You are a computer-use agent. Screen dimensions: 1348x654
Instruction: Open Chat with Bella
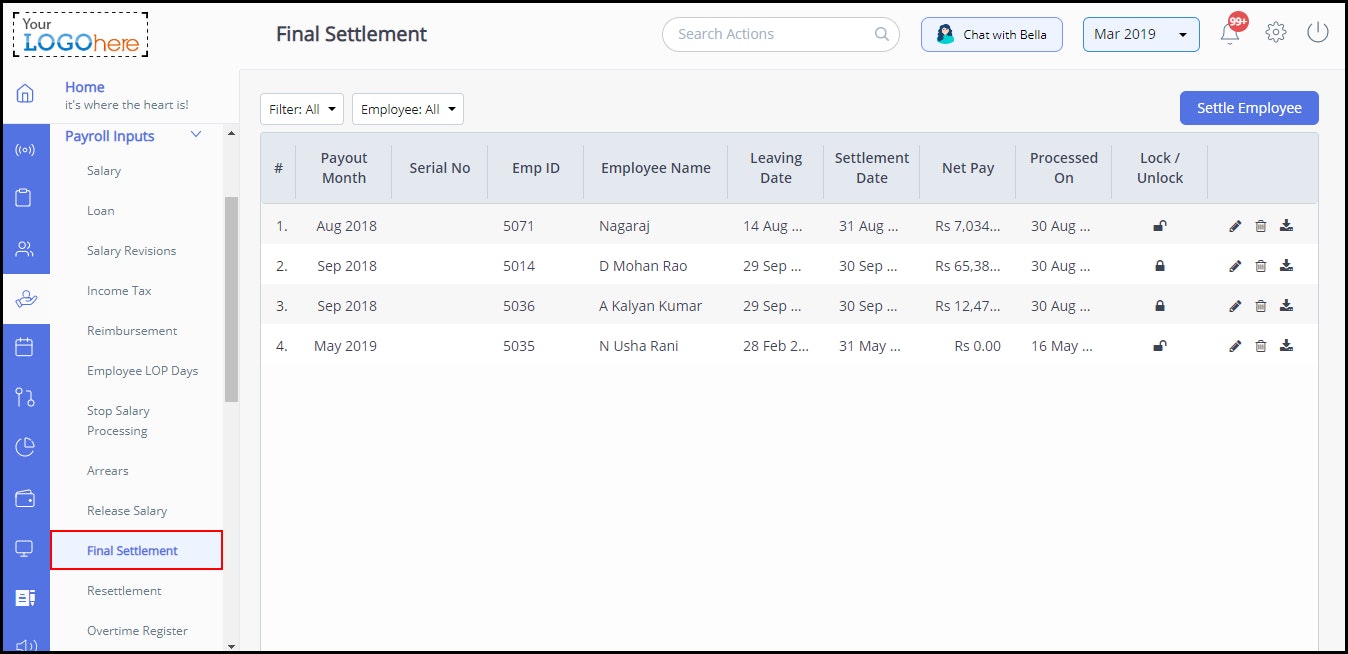coord(991,34)
